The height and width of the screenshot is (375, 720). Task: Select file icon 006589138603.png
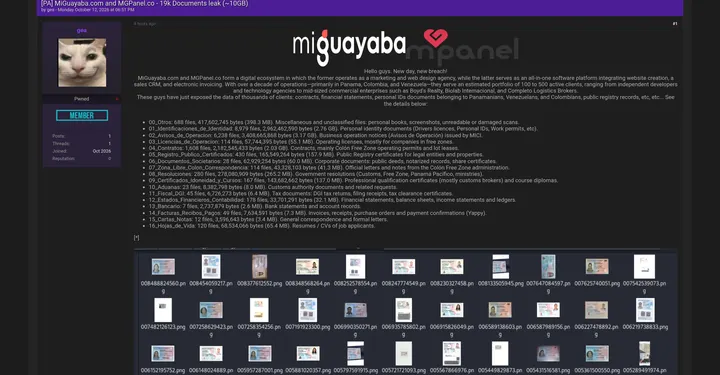click(x=500, y=310)
